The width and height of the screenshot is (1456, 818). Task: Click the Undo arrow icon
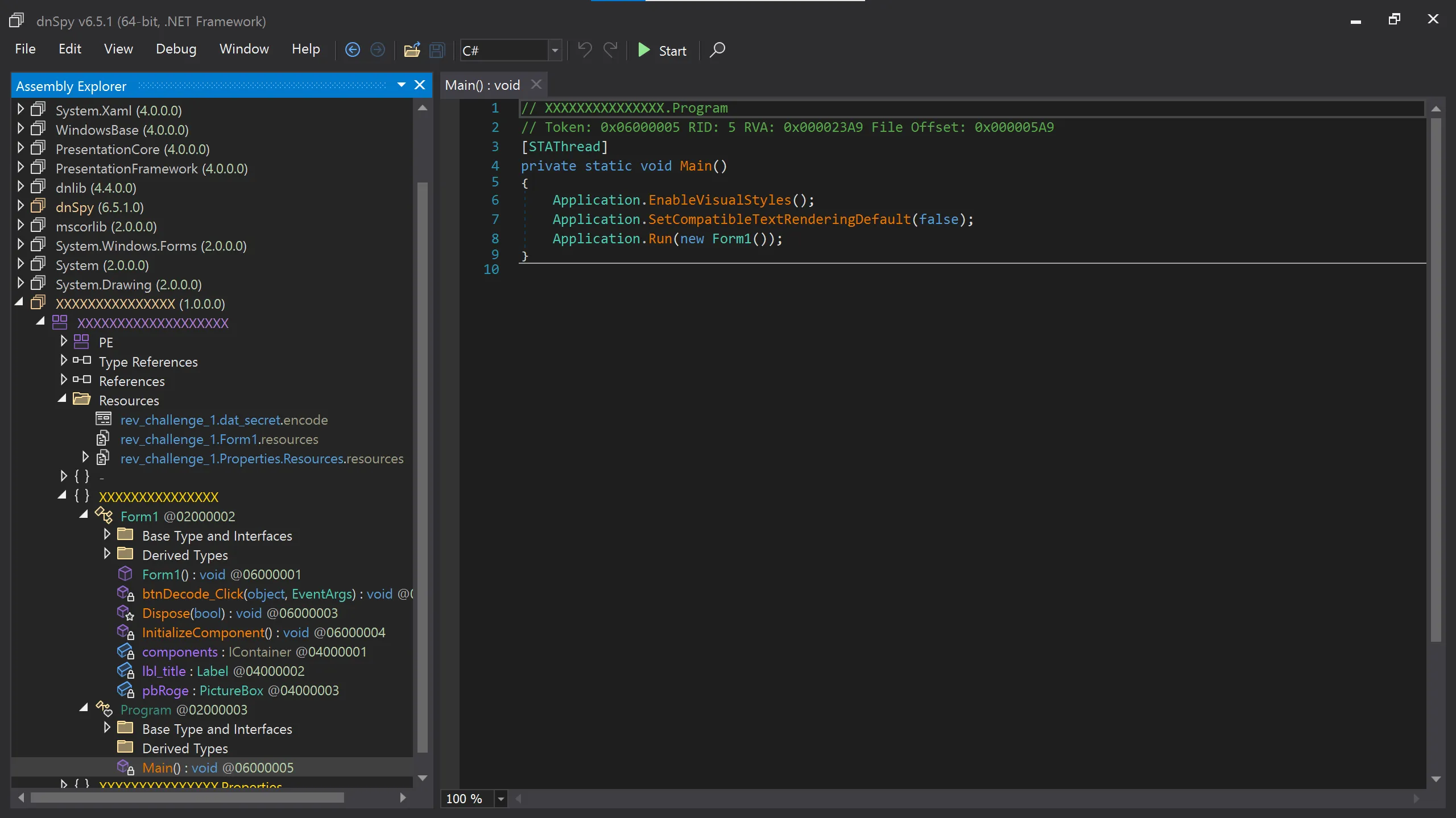pyautogui.click(x=585, y=50)
